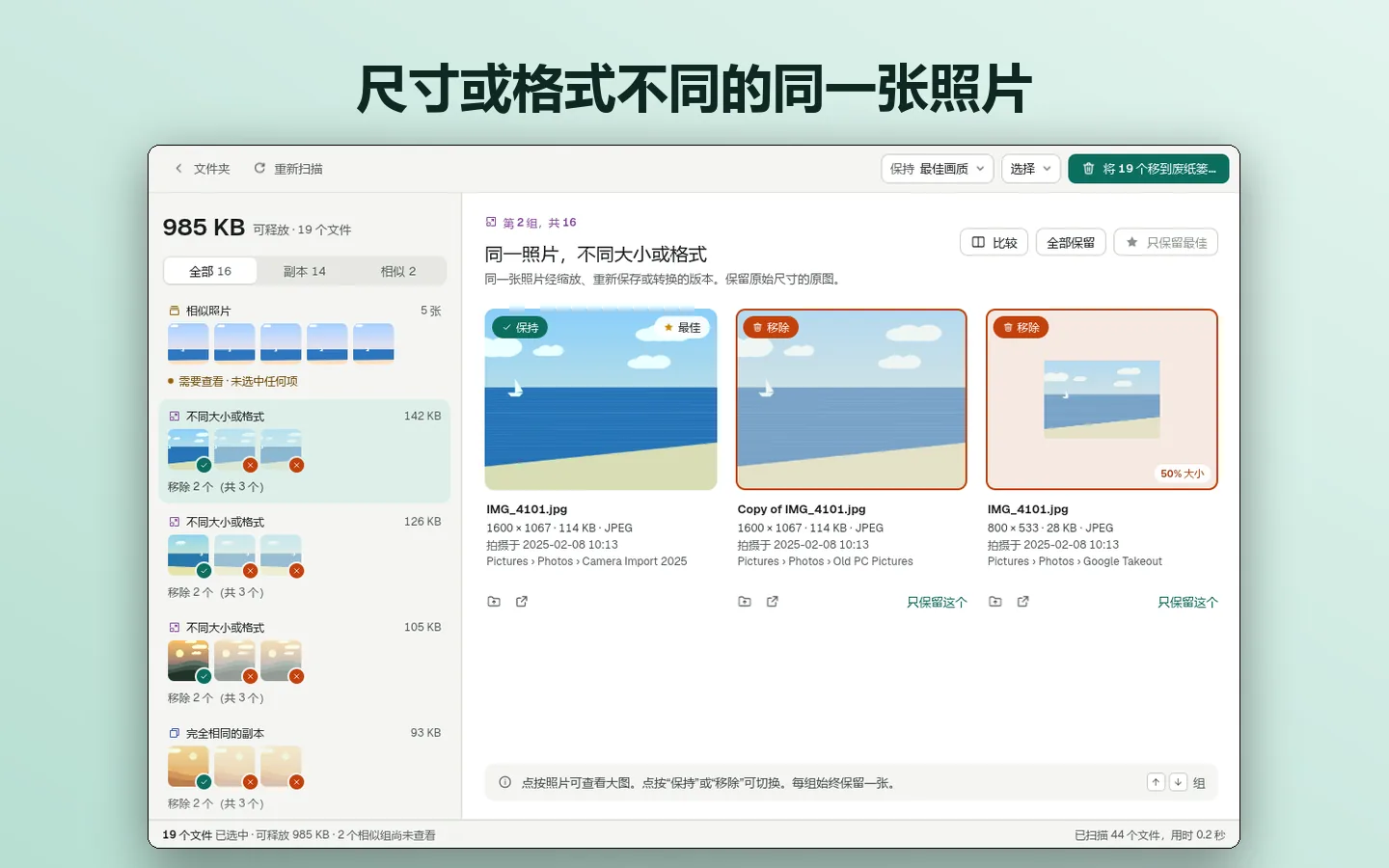Viewport: 1389px width, 868px height.
Task: Click the icon beside 第 2 组，共 16
Action: [x=491, y=222]
